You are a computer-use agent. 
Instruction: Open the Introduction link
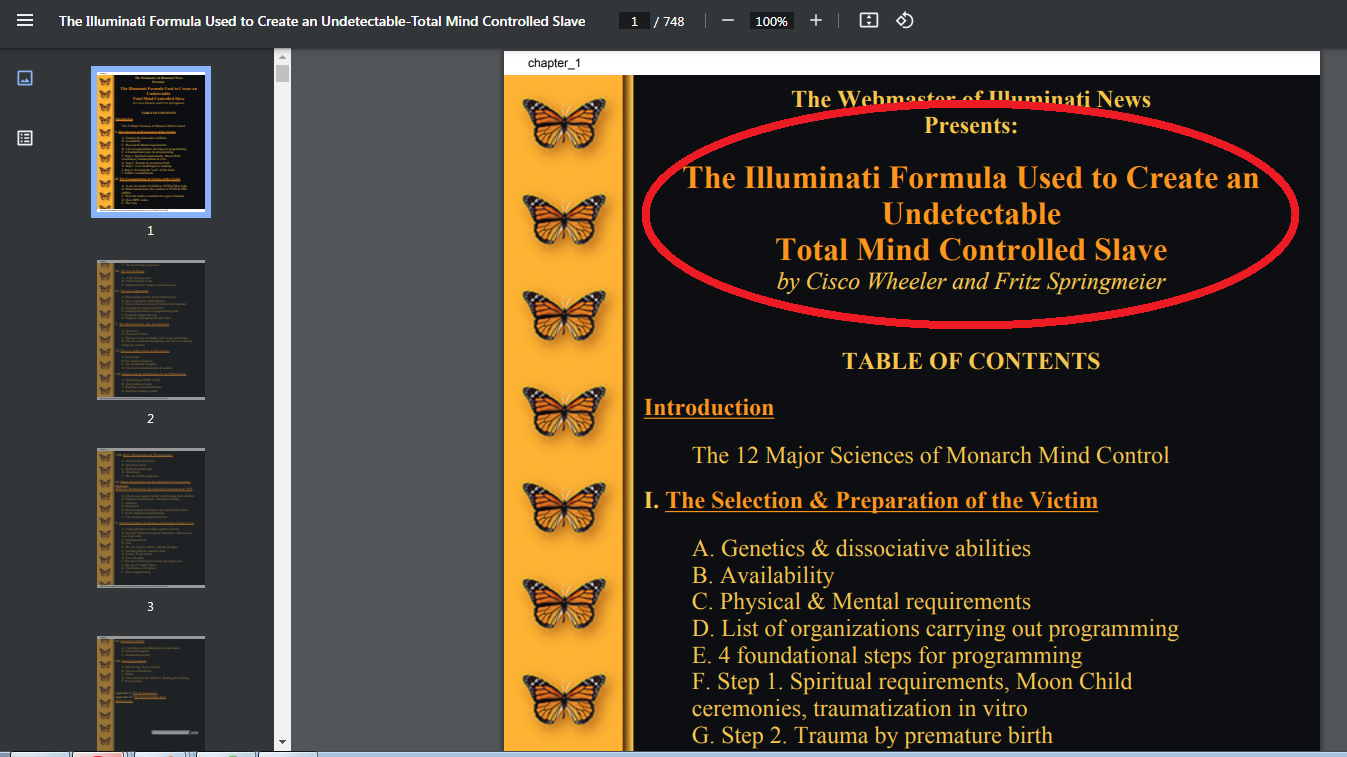tap(709, 408)
